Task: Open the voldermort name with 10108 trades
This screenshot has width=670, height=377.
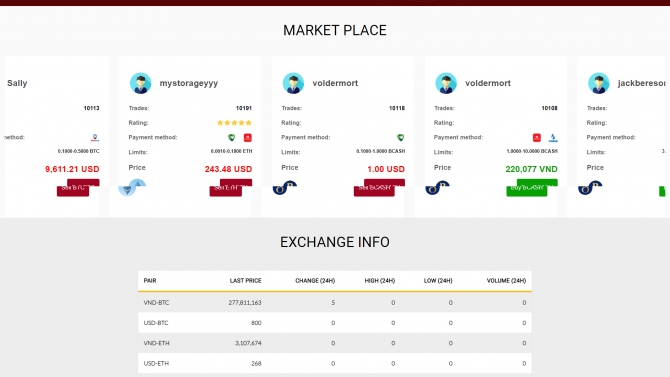Action: click(488, 83)
